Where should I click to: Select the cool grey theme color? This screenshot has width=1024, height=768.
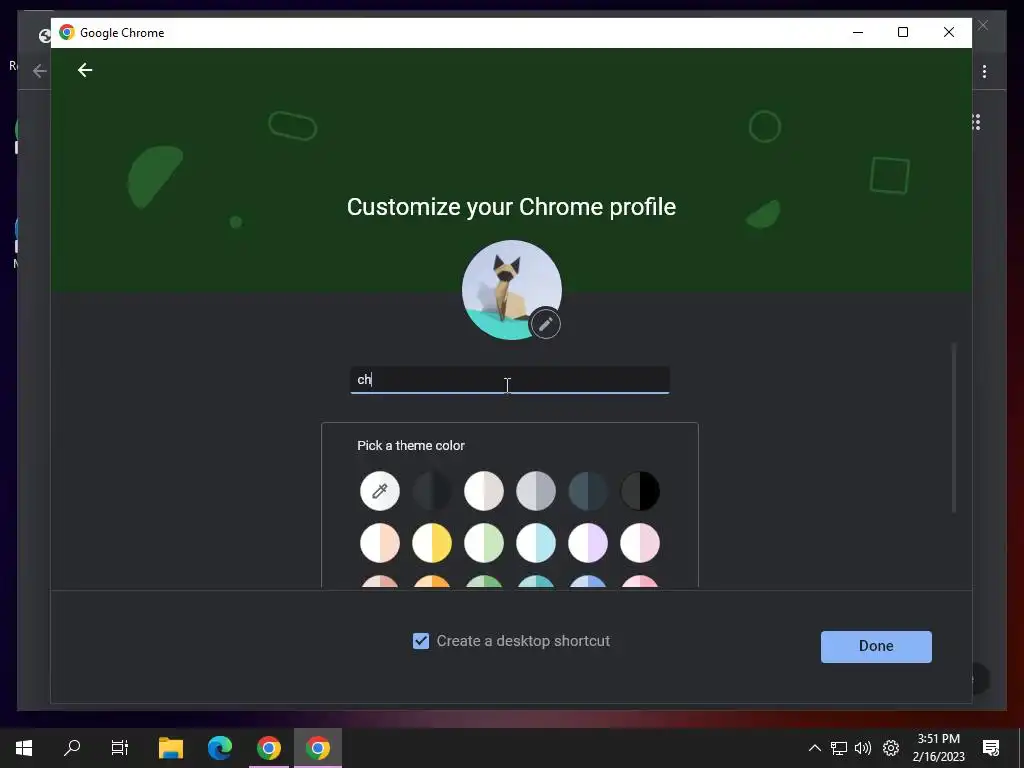click(x=536, y=490)
